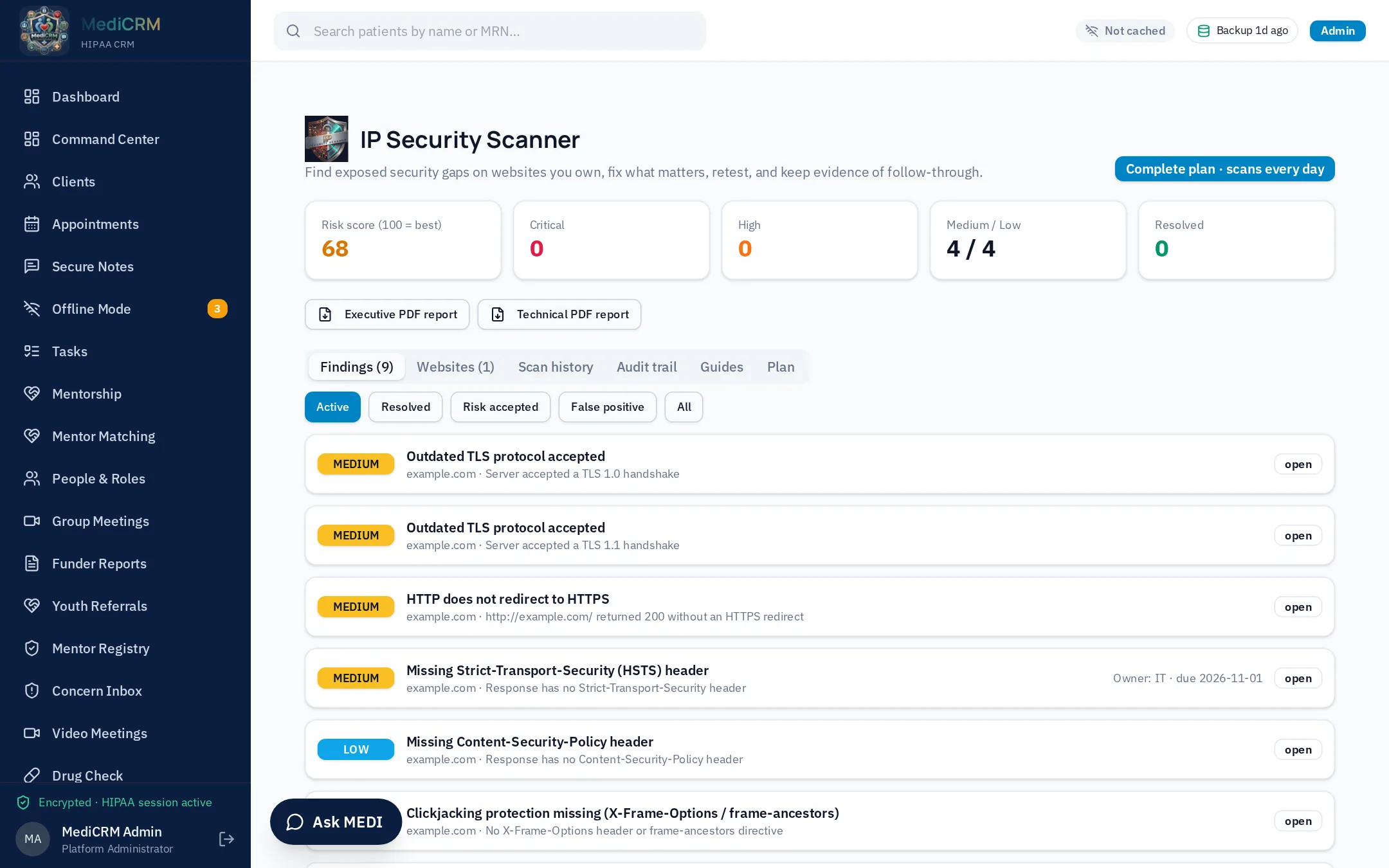Filter findings by Risk accepted

click(500, 407)
